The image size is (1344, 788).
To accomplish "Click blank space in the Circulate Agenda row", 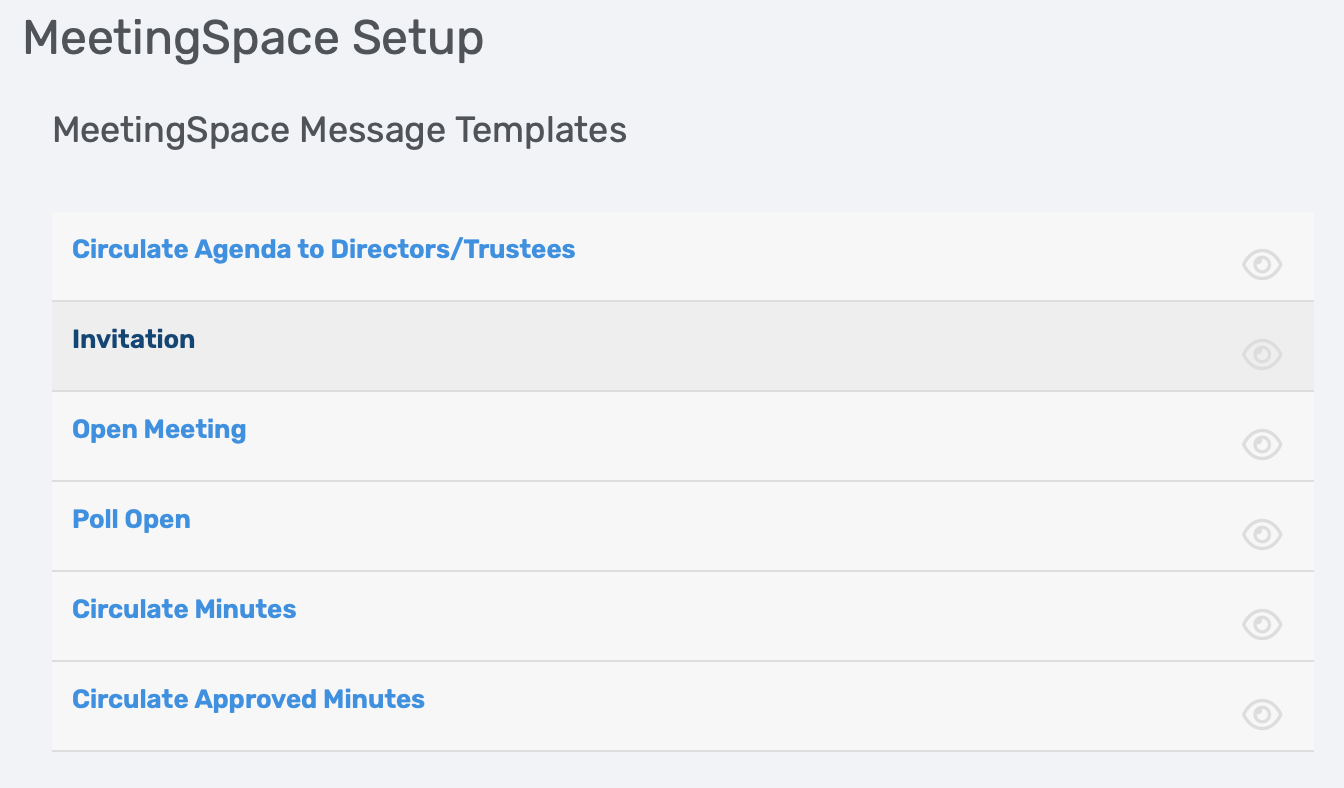I will pyautogui.click(x=900, y=256).
